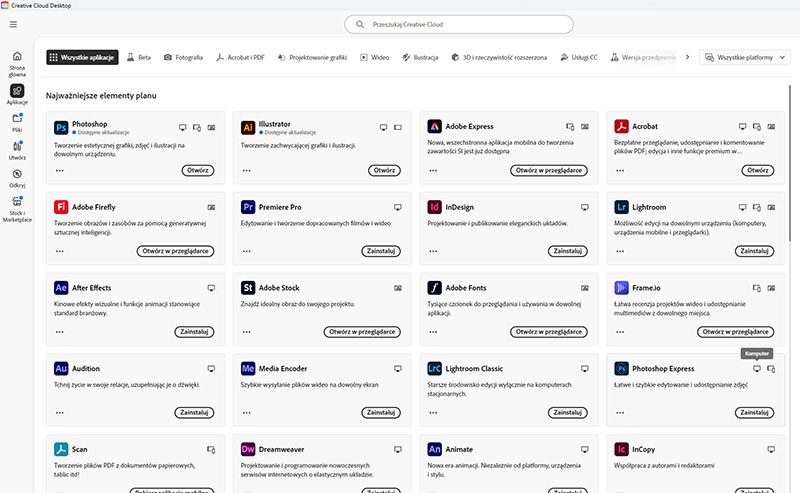800x493 pixels.
Task: Click the Adobe Firefly app icon
Action: click(x=61, y=207)
